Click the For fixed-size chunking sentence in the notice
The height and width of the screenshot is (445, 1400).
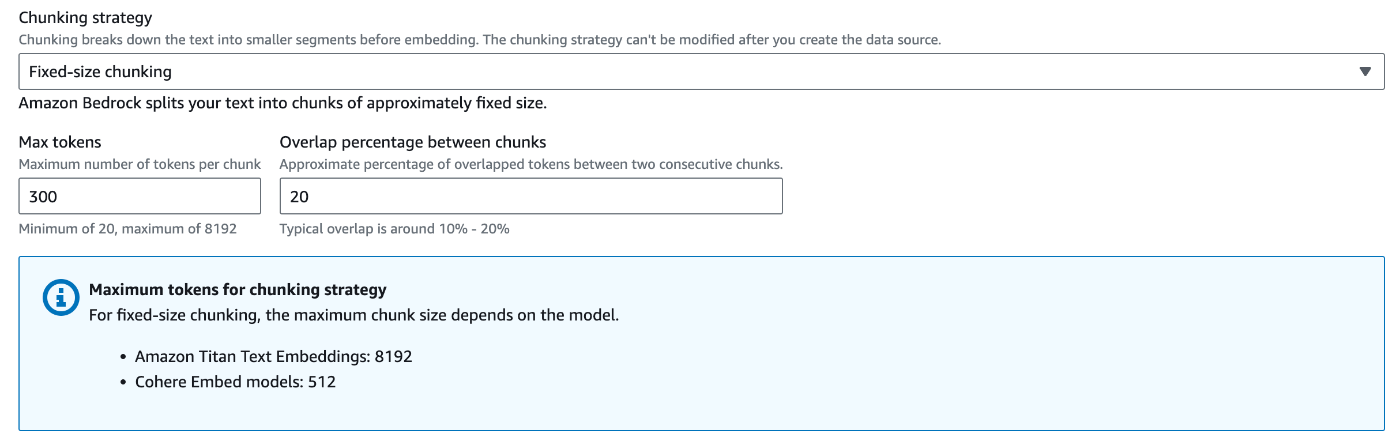pyautogui.click(x=354, y=315)
